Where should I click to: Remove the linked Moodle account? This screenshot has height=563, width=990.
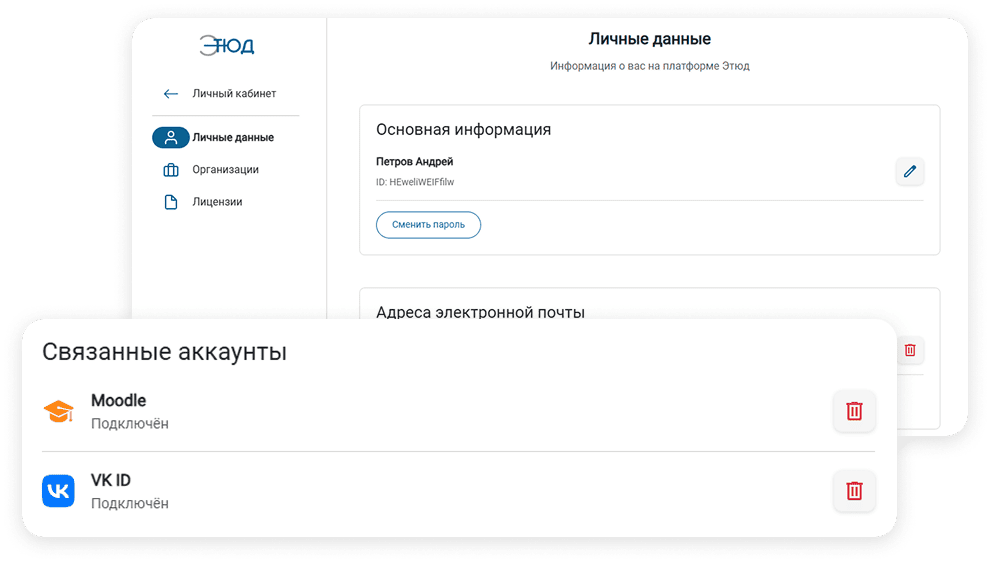854,411
